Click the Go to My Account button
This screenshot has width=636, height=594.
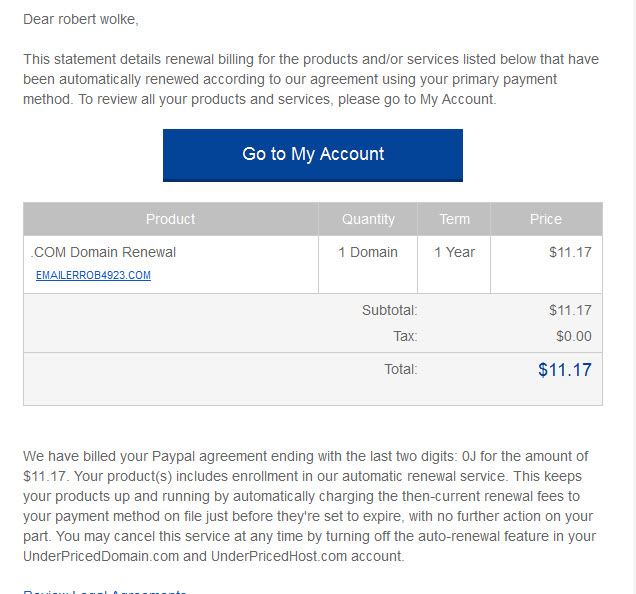(x=313, y=155)
